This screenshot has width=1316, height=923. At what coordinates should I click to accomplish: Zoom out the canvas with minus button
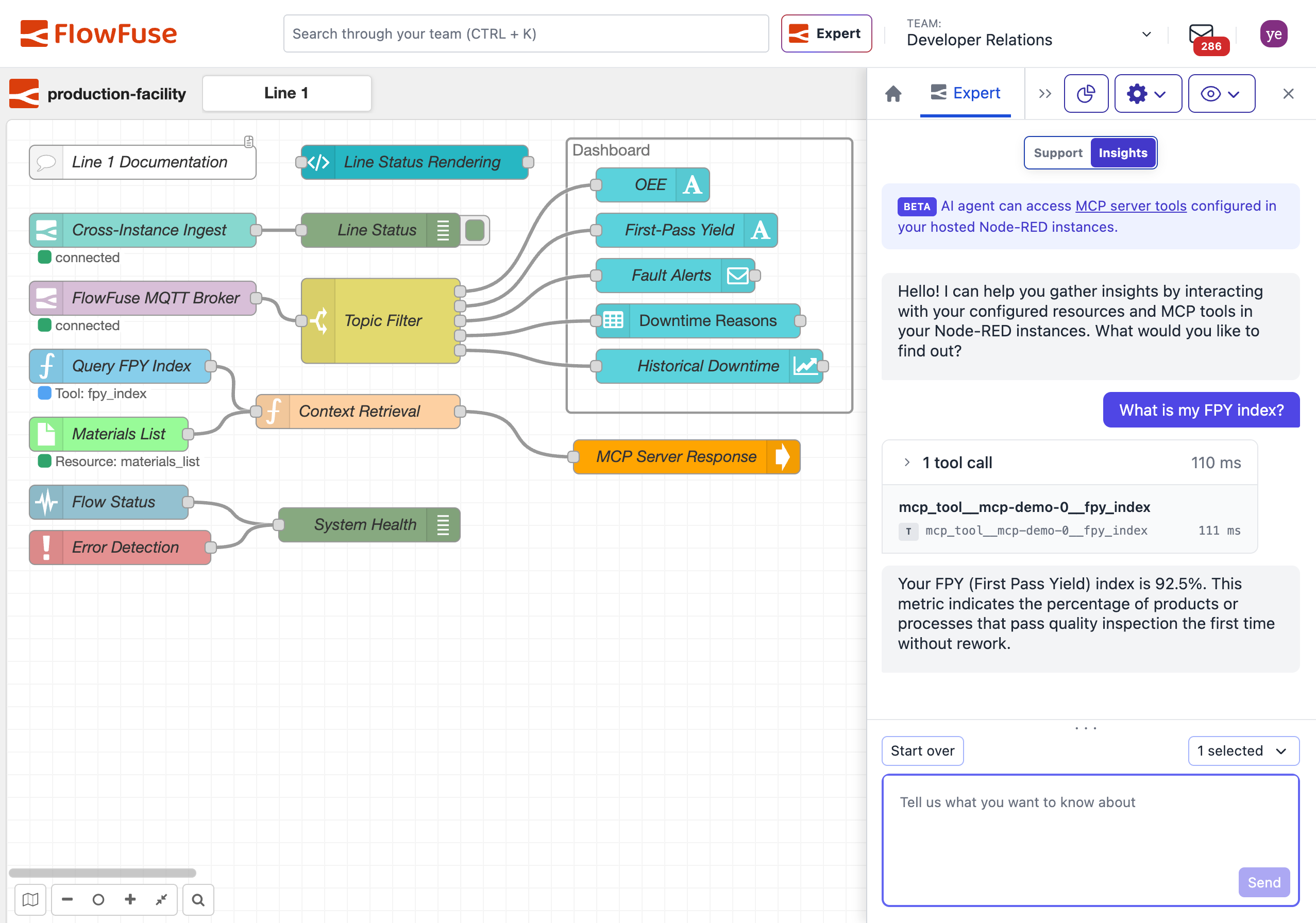click(x=67, y=900)
